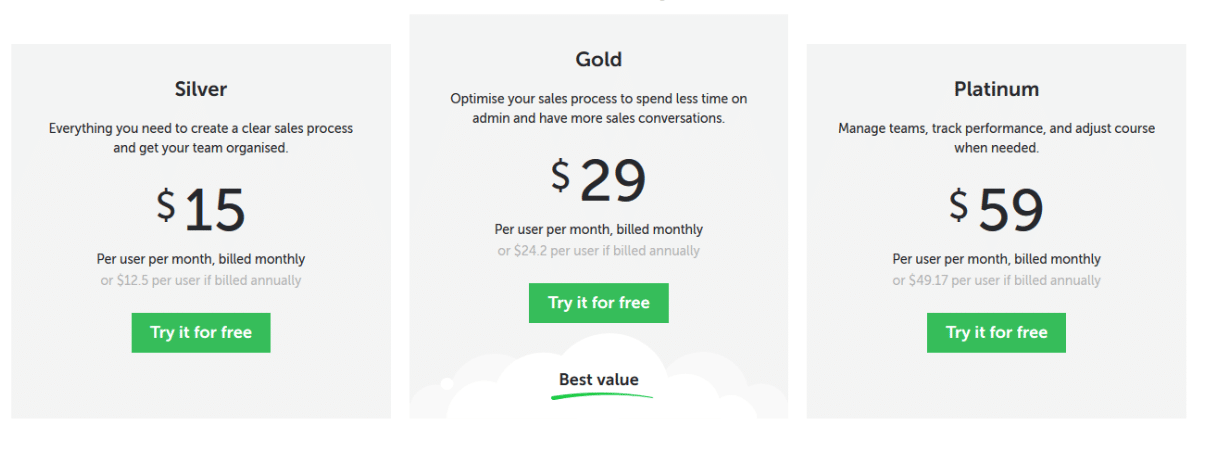Click the Gold plan Try it for free button
1216x458 pixels.
tap(599, 303)
